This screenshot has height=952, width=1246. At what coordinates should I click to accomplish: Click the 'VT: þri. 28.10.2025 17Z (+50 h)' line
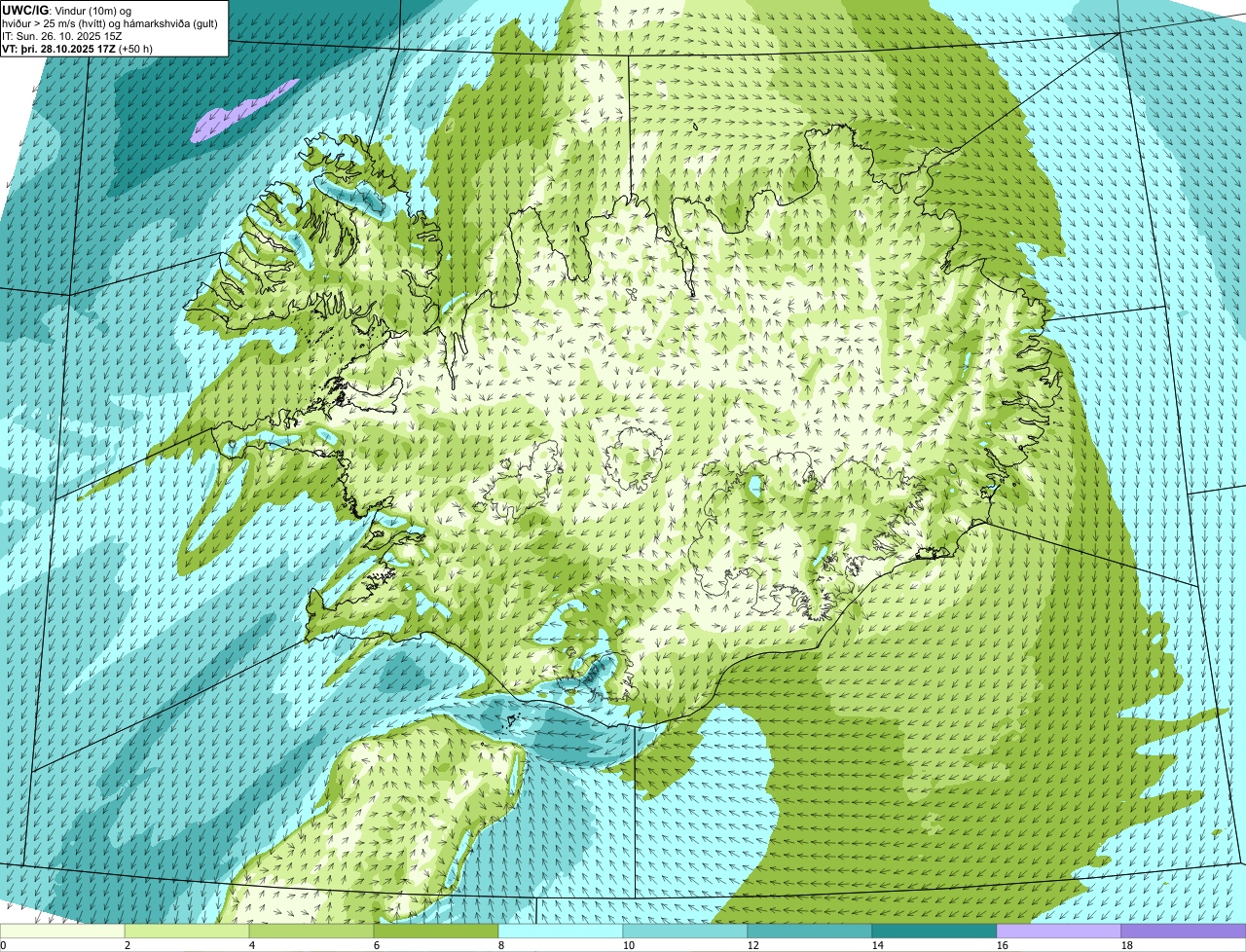78,48
